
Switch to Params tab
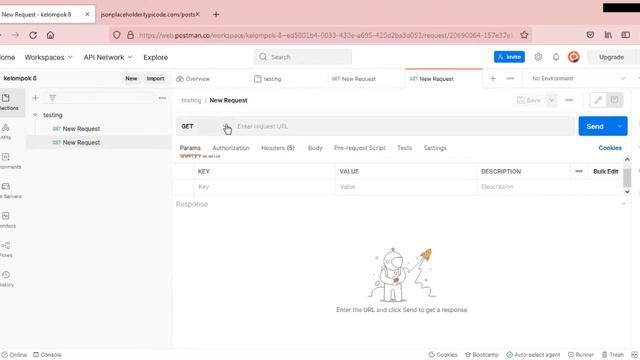190,148
